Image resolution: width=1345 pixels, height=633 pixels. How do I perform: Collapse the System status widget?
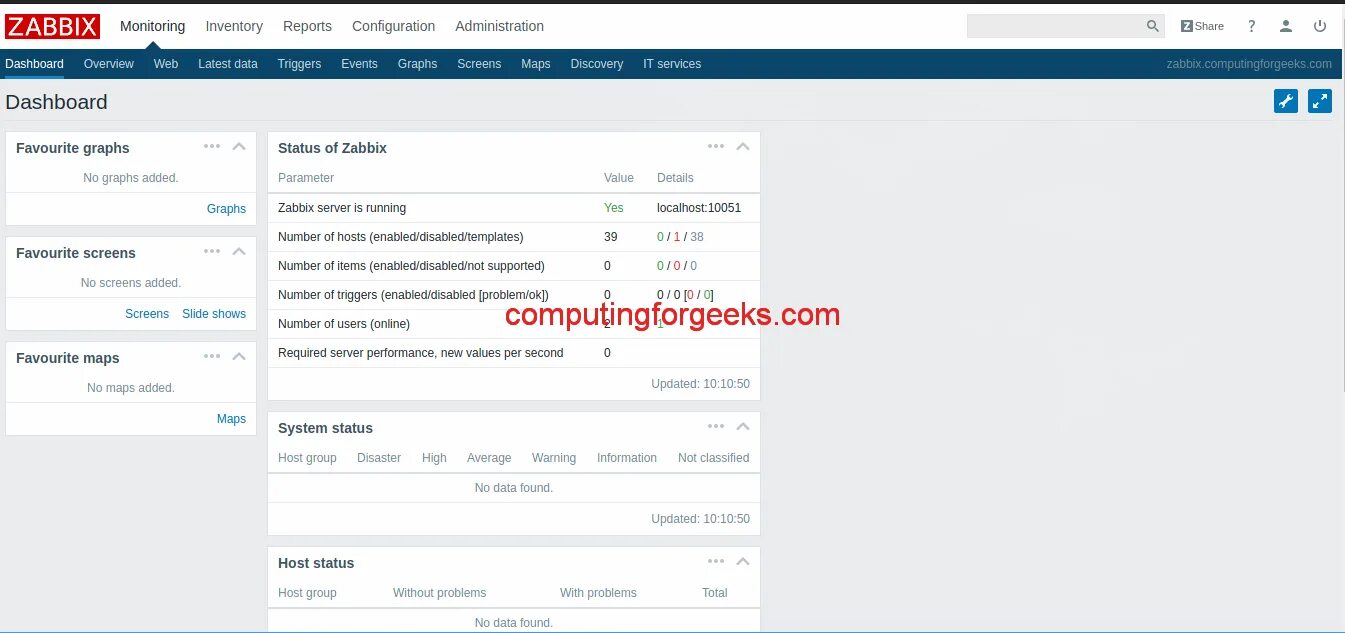[743, 426]
